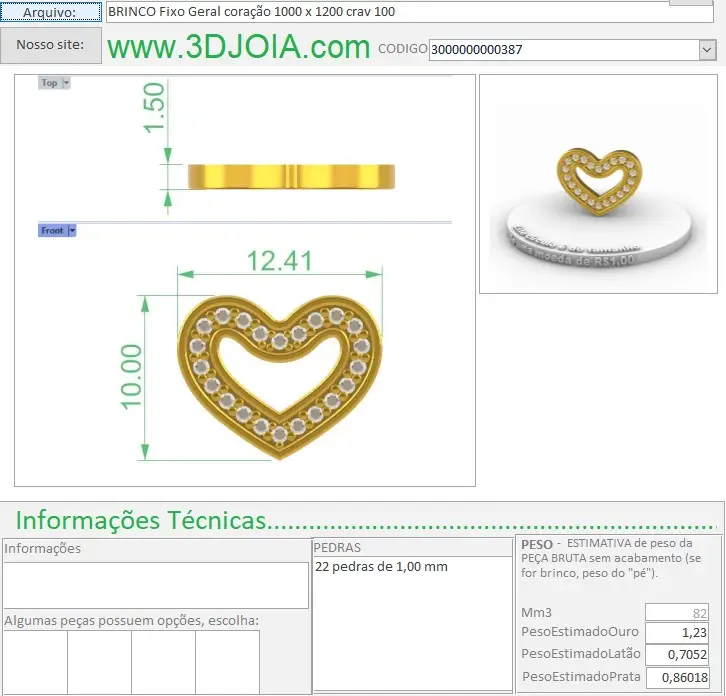
Task: Click the Arquivo button
Action: pyautogui.click(x=51, y=11)
